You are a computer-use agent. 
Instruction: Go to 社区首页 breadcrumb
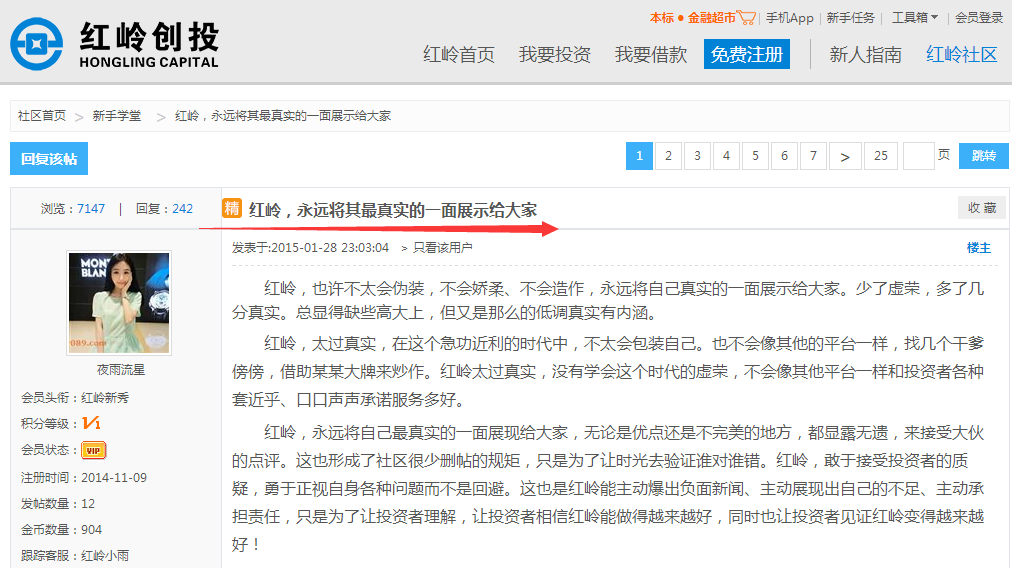pos(42,116)
